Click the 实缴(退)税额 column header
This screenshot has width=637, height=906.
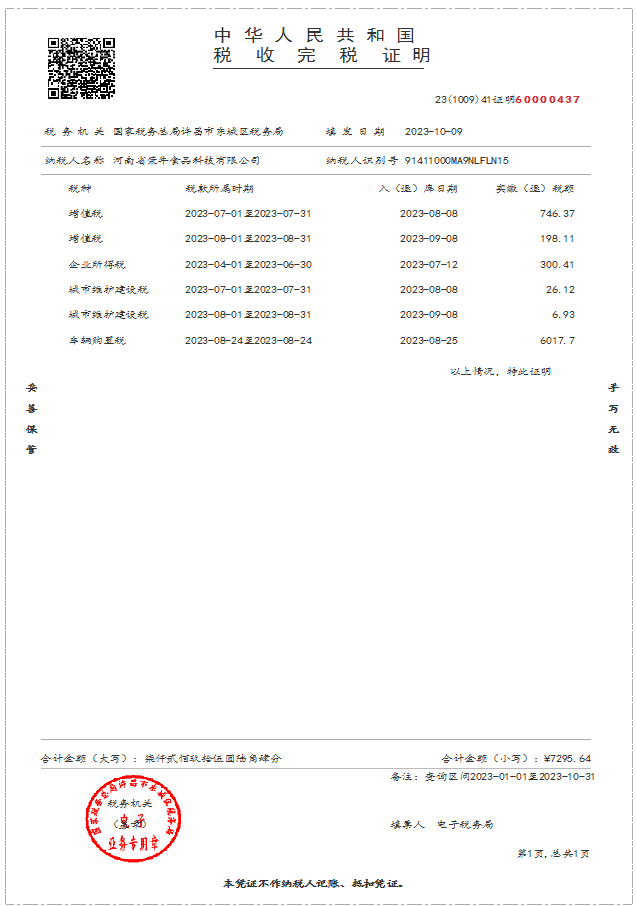click(x=535, y=188)
